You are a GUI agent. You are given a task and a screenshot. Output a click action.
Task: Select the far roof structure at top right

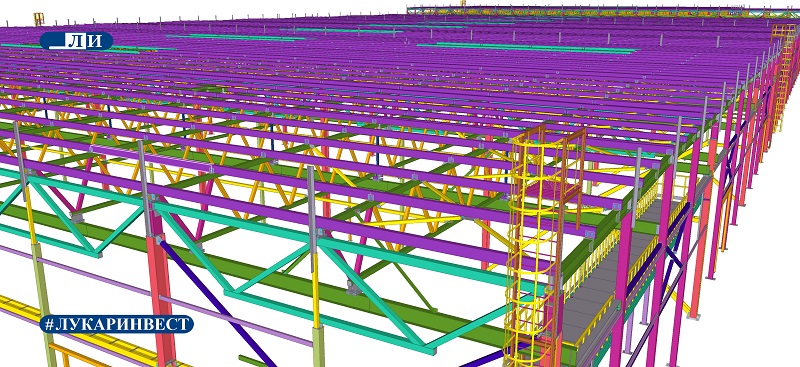(602, 11)
